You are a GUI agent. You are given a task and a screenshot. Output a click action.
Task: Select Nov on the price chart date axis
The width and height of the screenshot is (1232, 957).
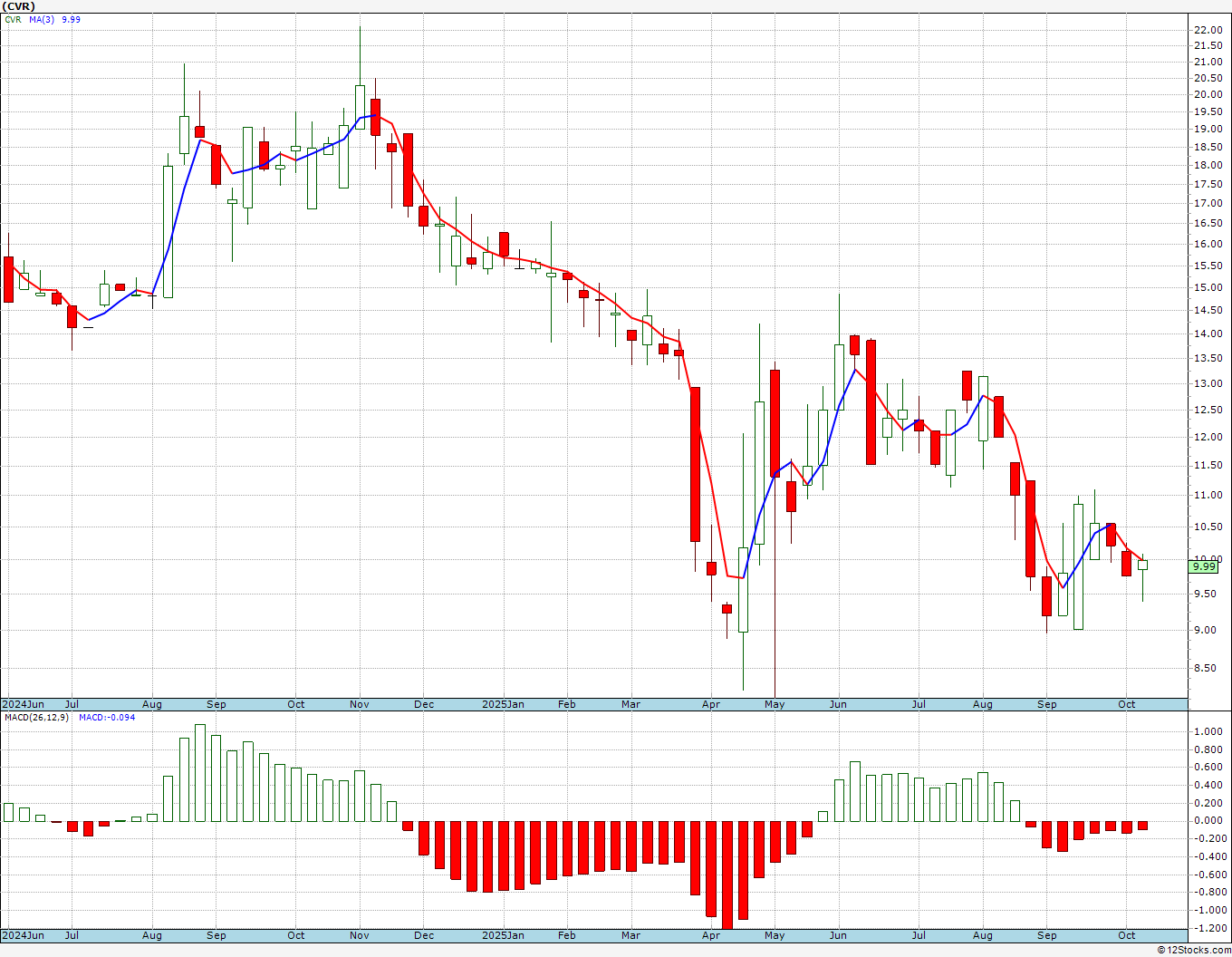click(360, 704)
